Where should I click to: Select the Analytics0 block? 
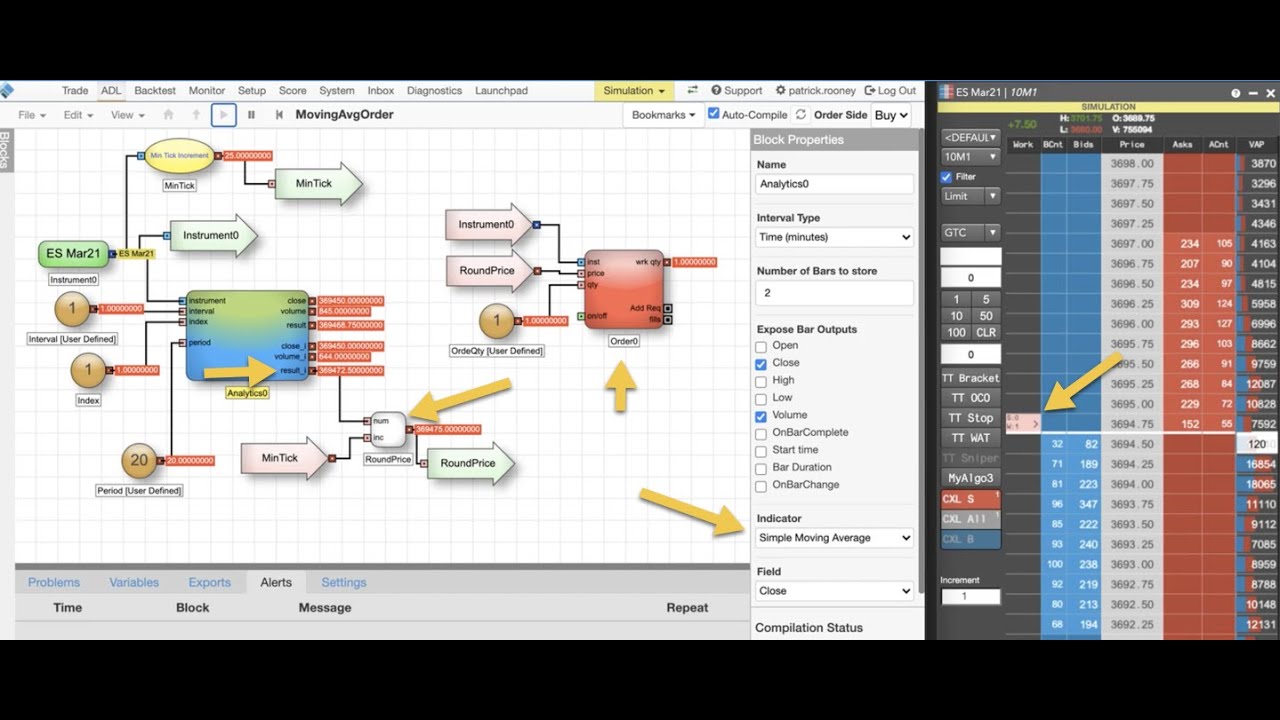(x=247, y=336)
